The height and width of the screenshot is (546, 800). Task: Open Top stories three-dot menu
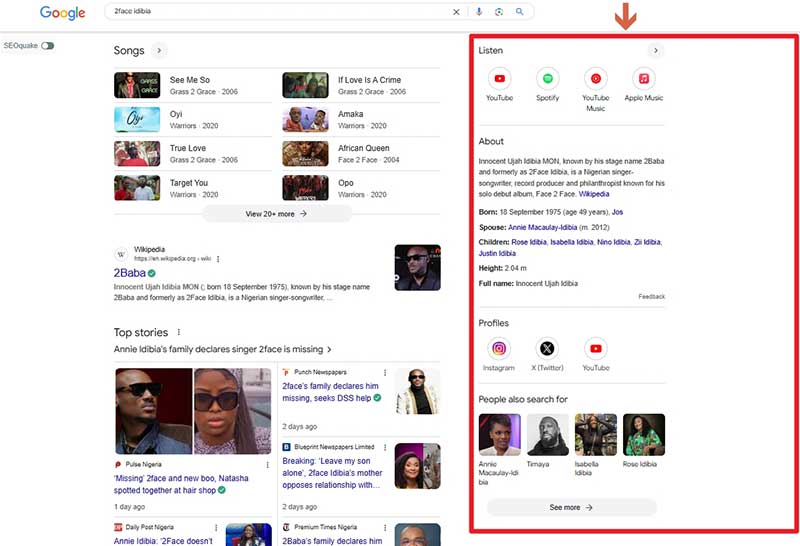pos(179,332)
